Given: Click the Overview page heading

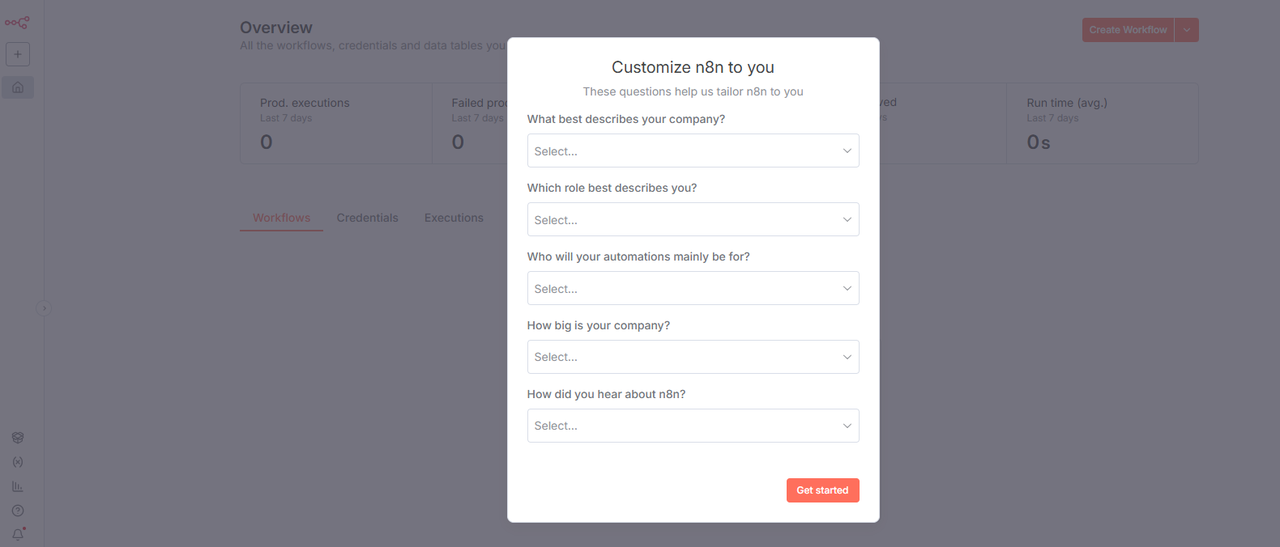Looking at the screenshot, I should [276, 28].
